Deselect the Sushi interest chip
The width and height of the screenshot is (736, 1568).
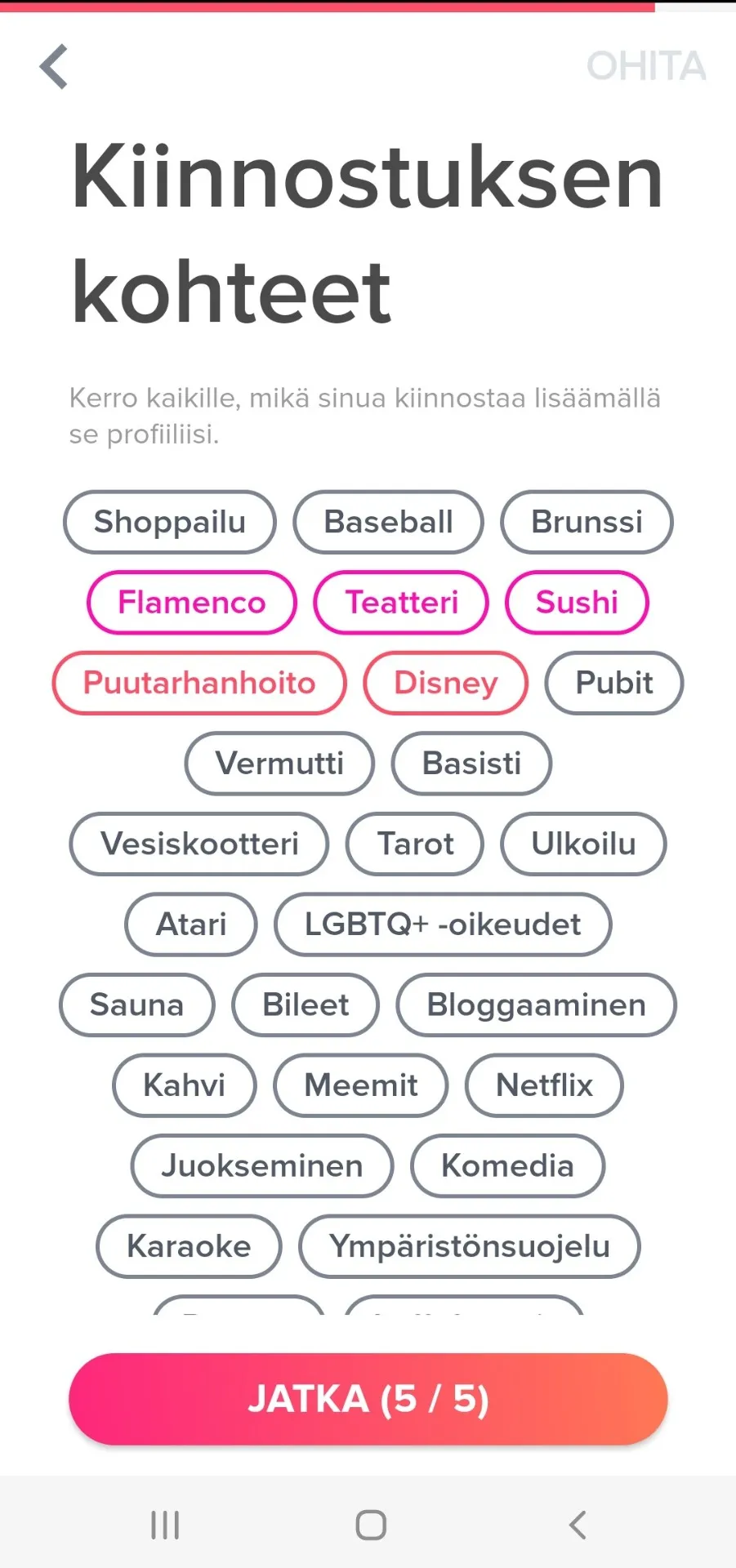pos(577,603)
